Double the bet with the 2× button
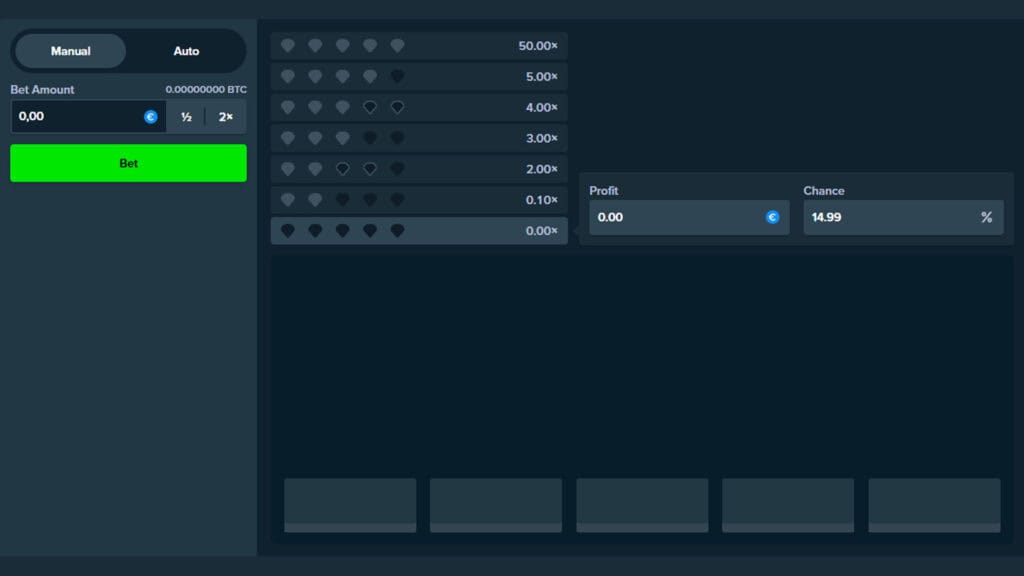 (x=226, y=117)
